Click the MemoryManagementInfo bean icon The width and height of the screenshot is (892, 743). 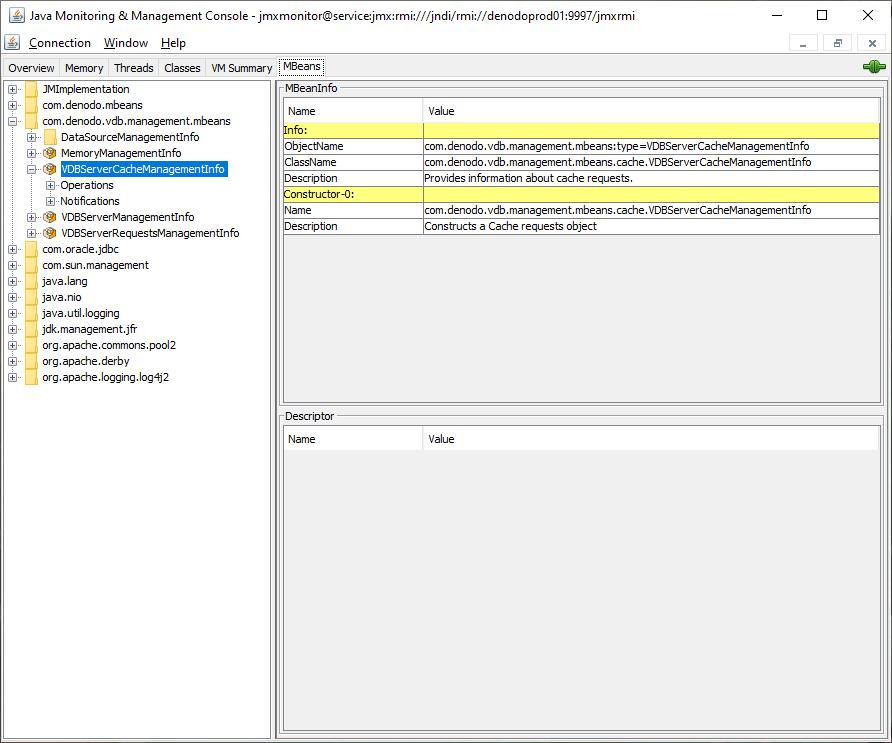50,153
